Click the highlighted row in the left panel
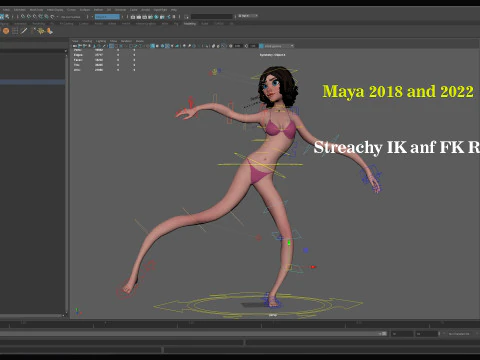The height and width of the screenshot is (360, 480). (32, 82)
